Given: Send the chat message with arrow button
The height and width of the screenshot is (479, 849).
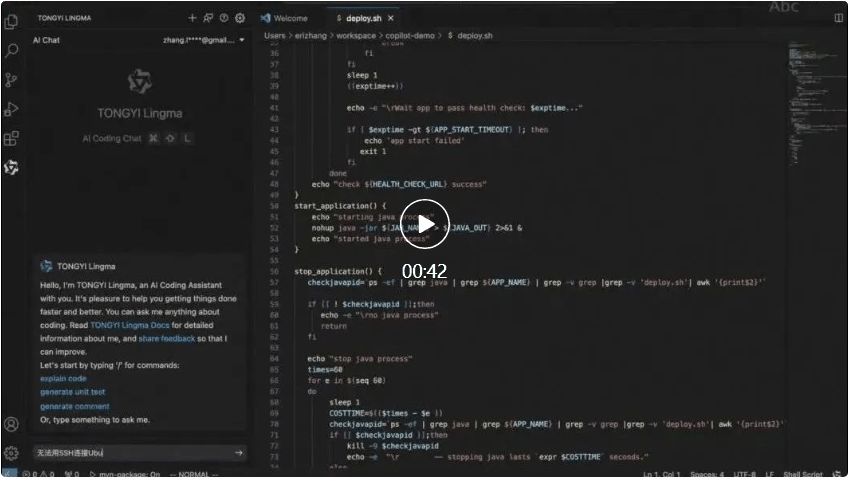Looking at the screenshot, I should coord(238,453).
